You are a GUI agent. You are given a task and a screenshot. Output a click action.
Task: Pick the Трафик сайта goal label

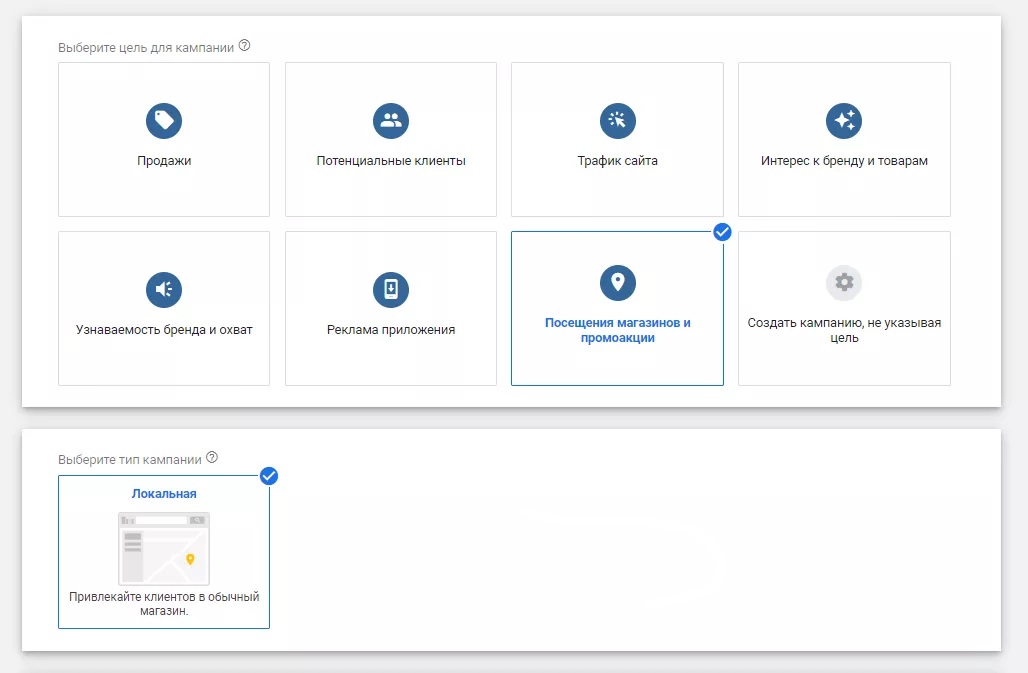point(617,161)
